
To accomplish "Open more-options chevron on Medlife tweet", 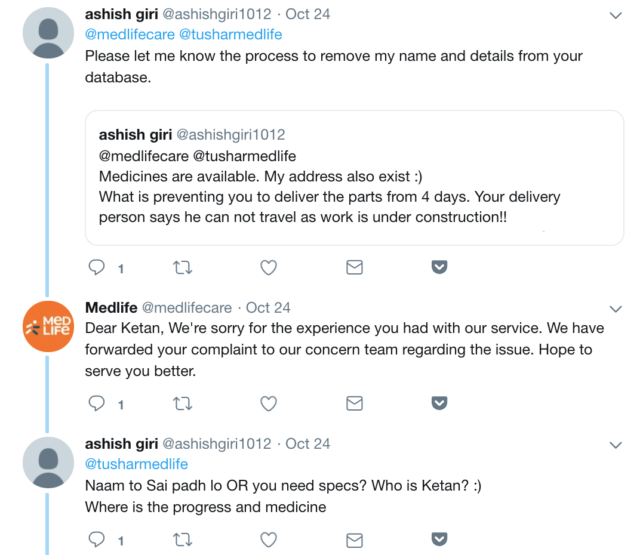I will [x=615, y=308].
